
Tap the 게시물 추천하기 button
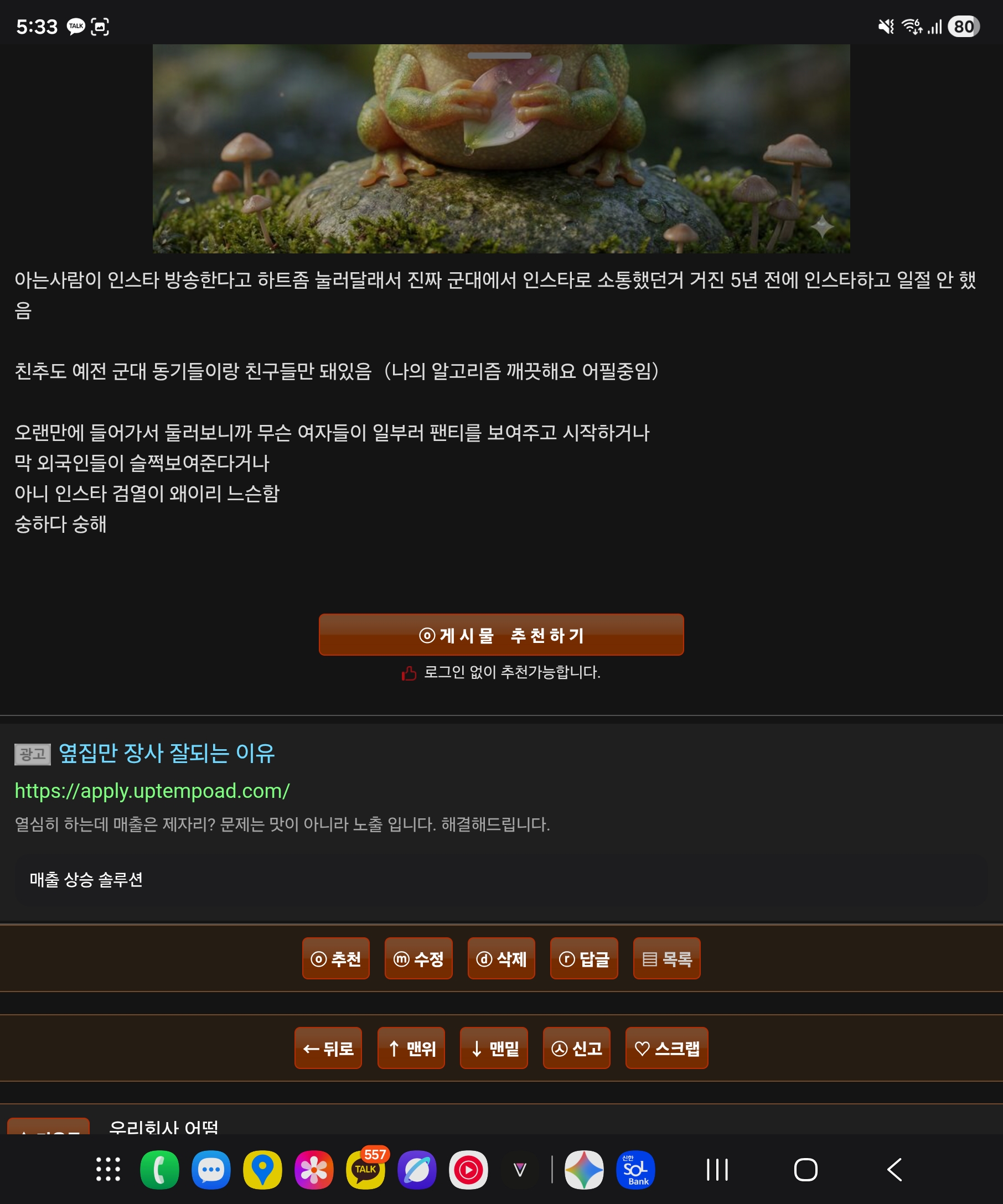point(501,635)
